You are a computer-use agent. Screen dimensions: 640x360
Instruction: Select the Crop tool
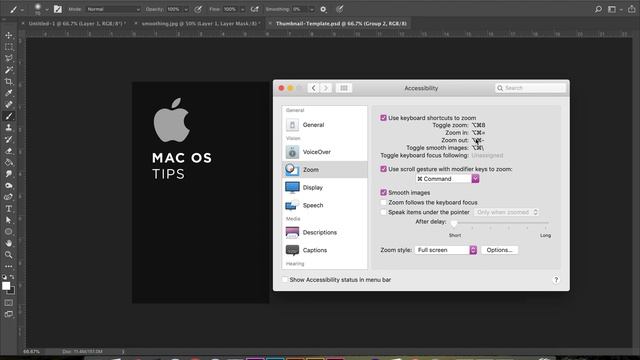[x=9, y=82]
